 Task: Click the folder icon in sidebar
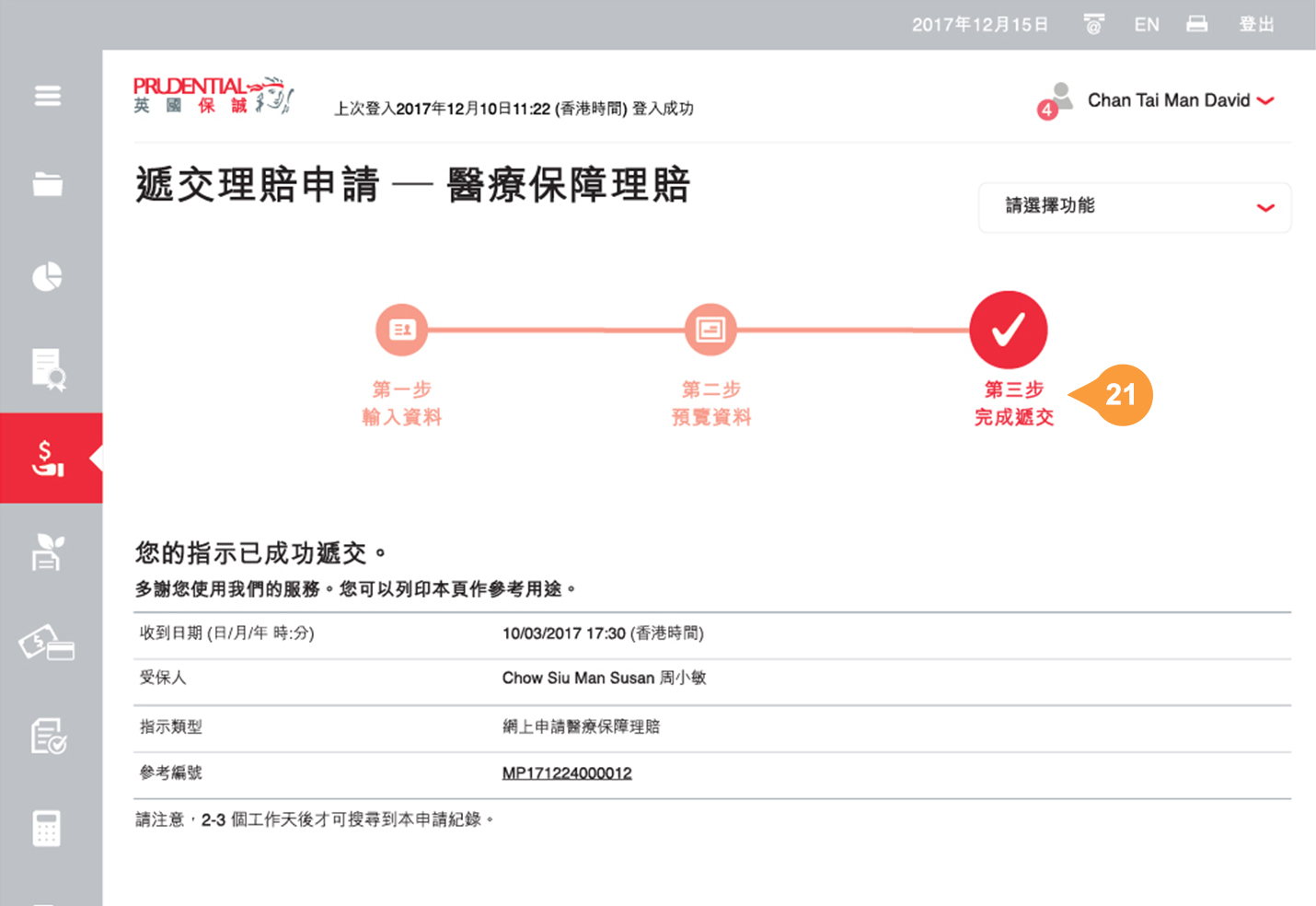pyautogui.click(x=48, y=184)
